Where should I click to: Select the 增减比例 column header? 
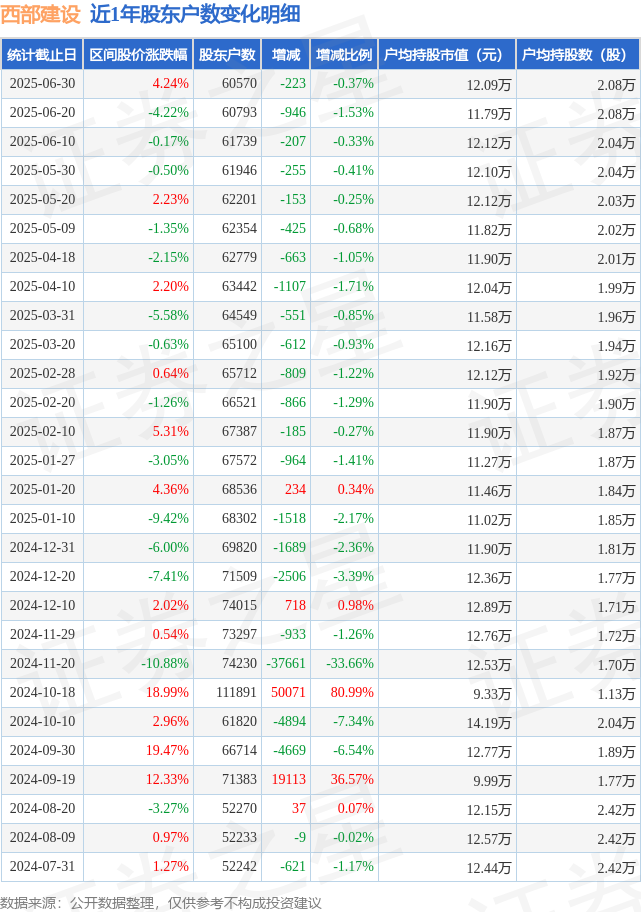click(x=344, y=55)
